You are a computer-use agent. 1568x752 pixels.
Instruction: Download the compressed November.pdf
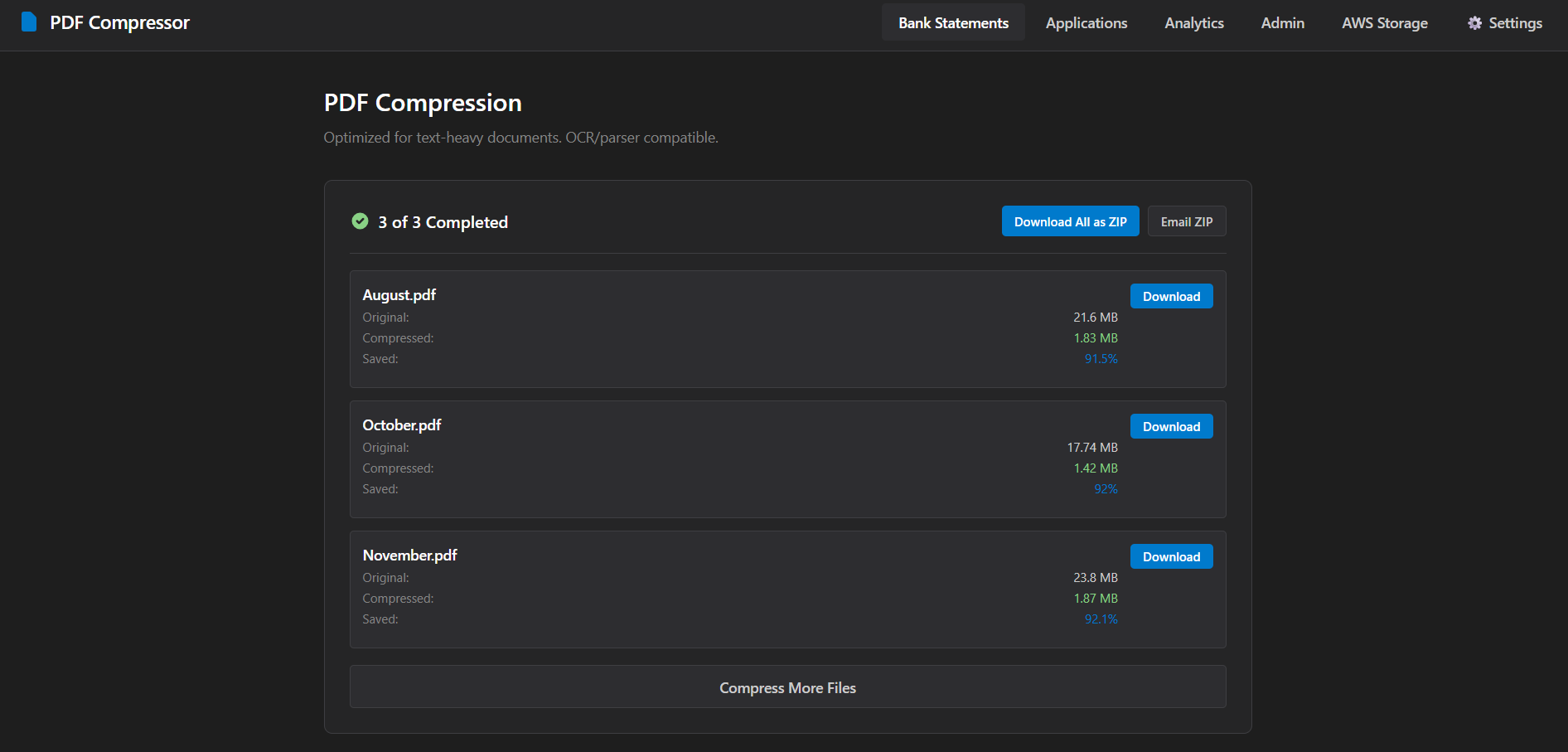coord(1171,557)
